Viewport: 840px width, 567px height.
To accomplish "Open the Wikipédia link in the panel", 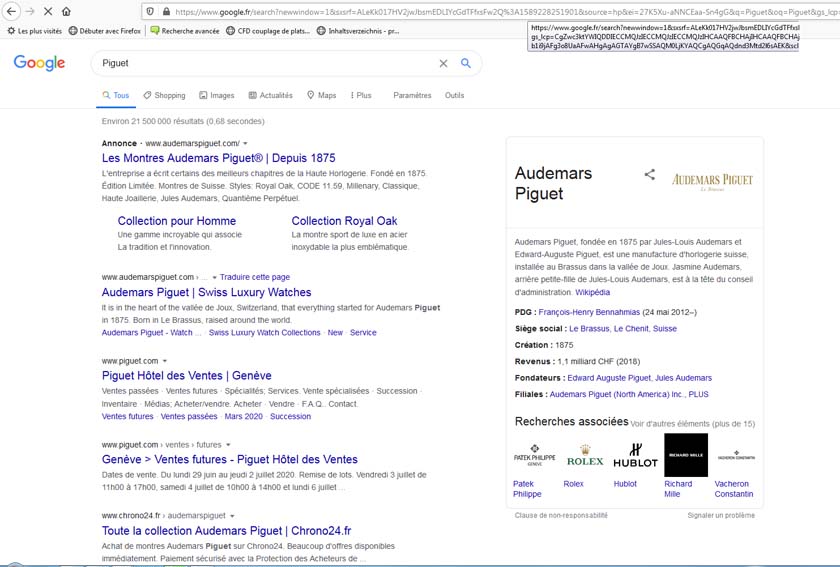I will pyautogui.click(x=592, y=293).
